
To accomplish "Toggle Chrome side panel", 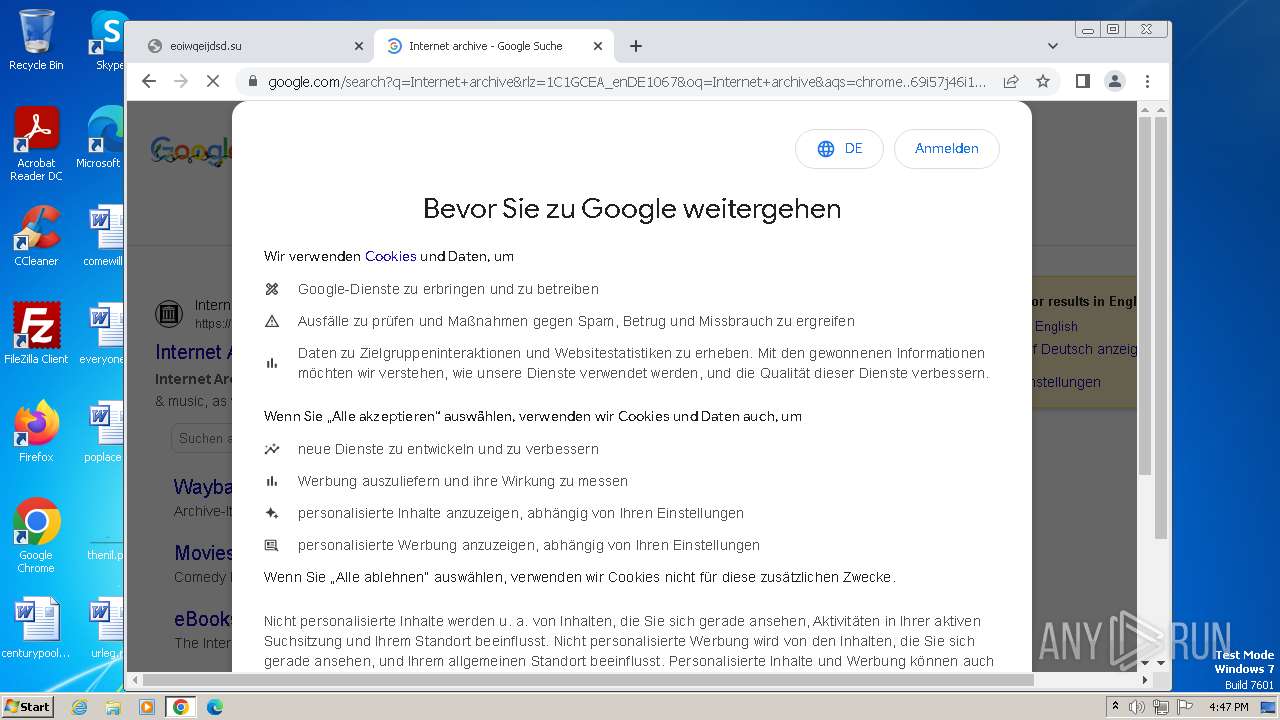I will pyautogui.click(x=1082, y=81).
